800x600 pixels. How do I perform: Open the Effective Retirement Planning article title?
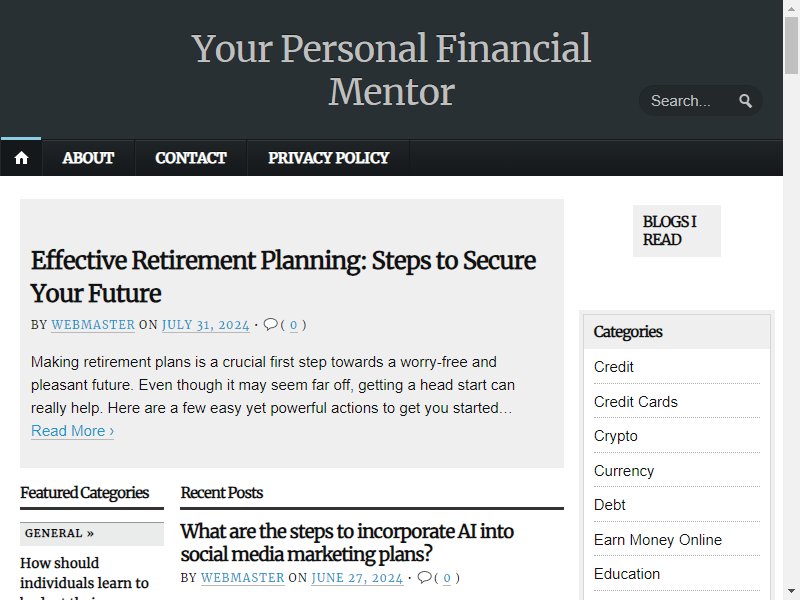pos(283,277)
